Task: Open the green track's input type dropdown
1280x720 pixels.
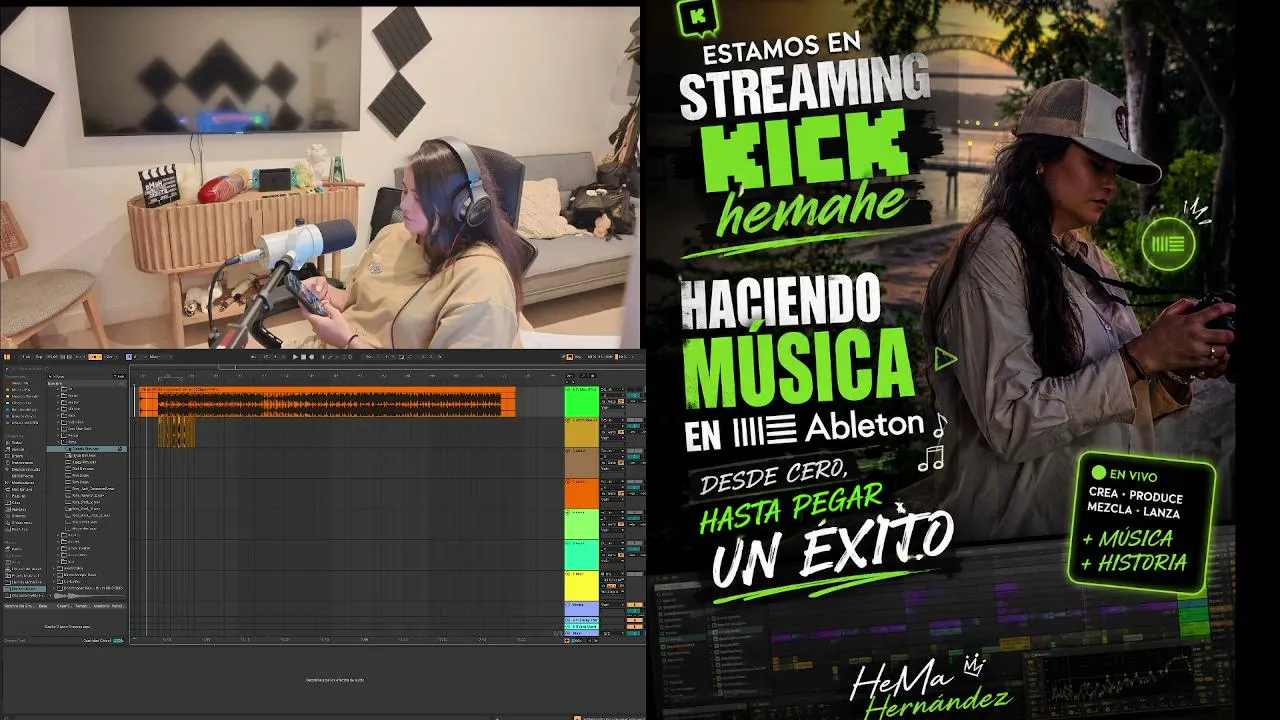Action: coord(612,390)
